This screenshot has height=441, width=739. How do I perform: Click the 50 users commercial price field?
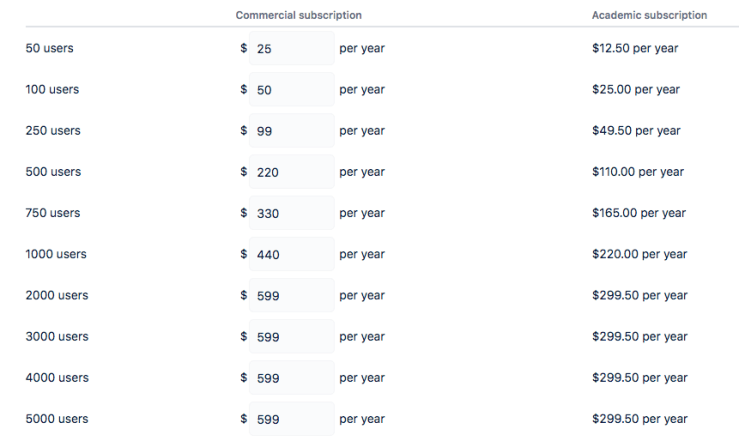click(291, 48)
